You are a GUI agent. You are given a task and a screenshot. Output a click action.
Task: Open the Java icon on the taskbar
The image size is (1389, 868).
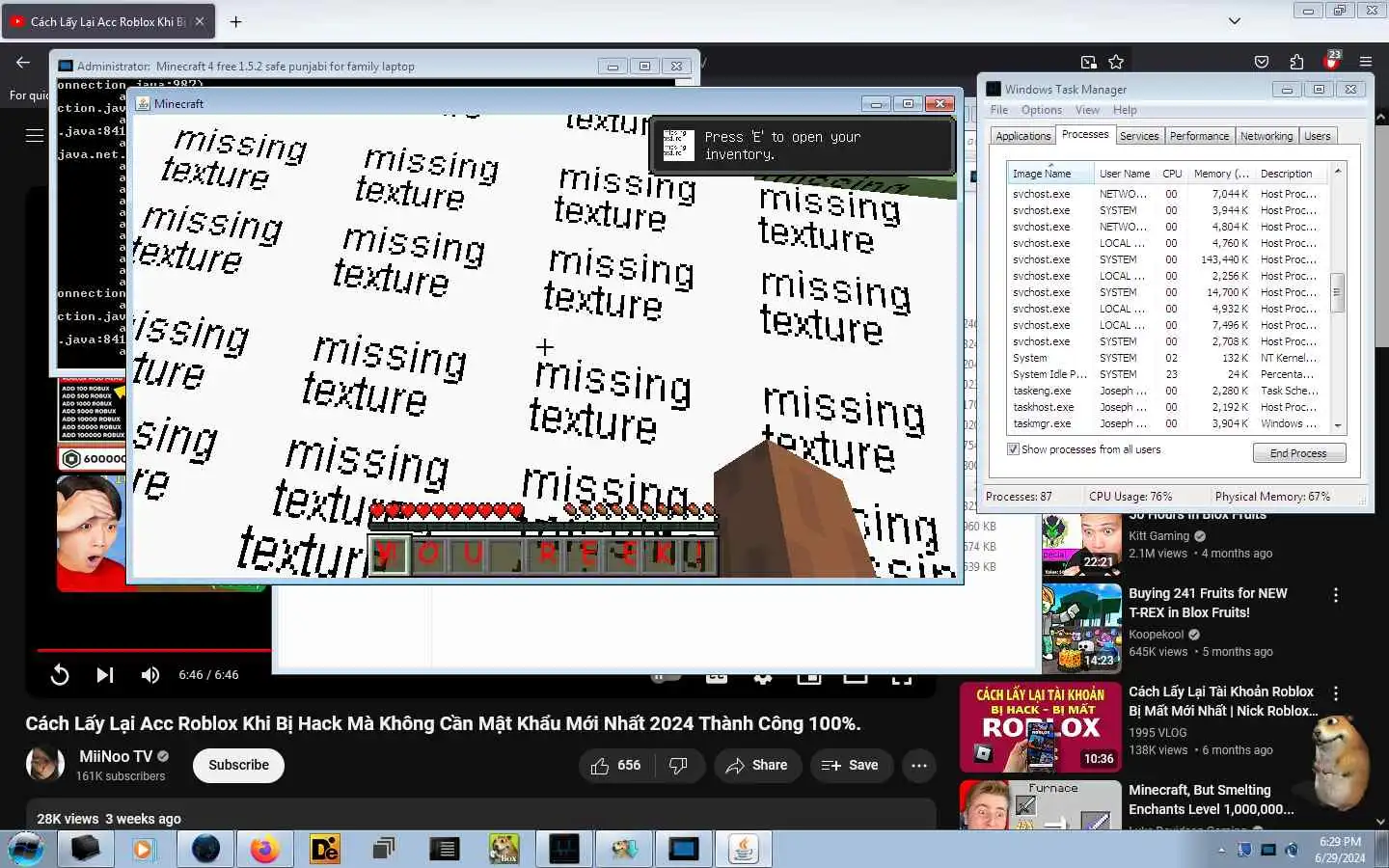tap(744, 849)
